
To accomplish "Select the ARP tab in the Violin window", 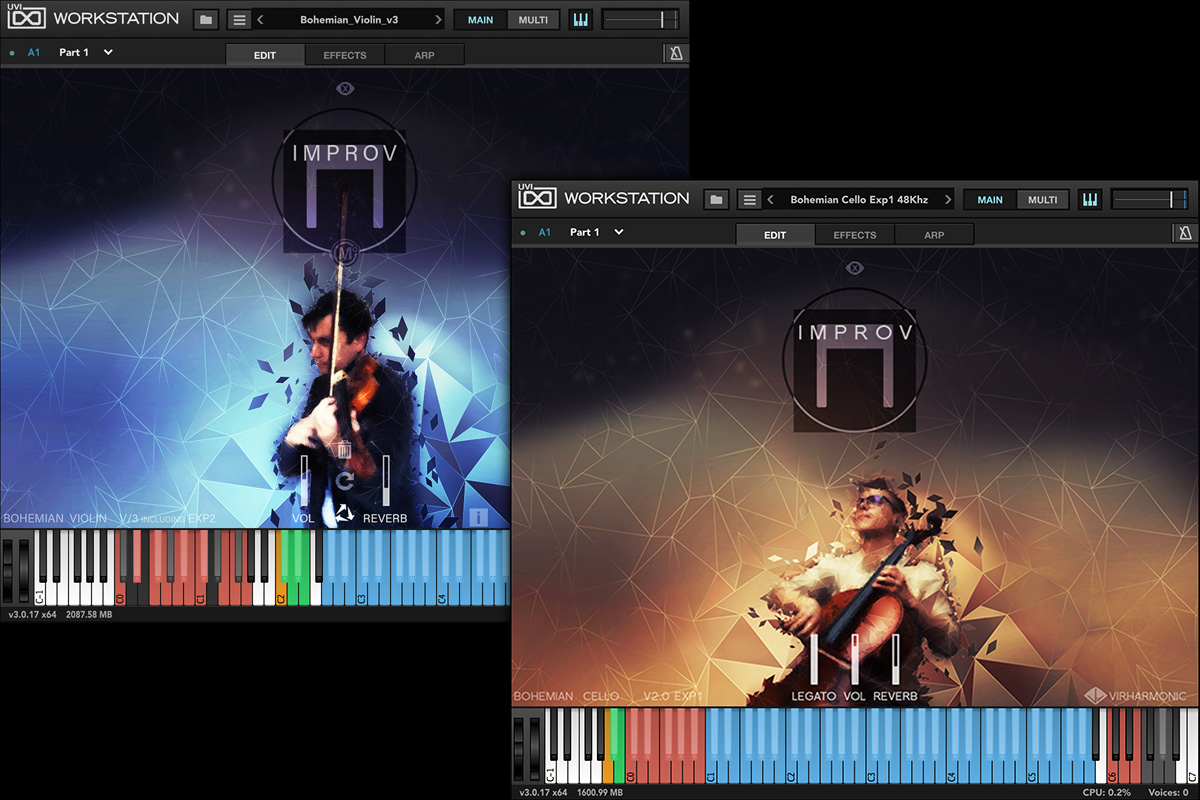I will tap(424, 55).
